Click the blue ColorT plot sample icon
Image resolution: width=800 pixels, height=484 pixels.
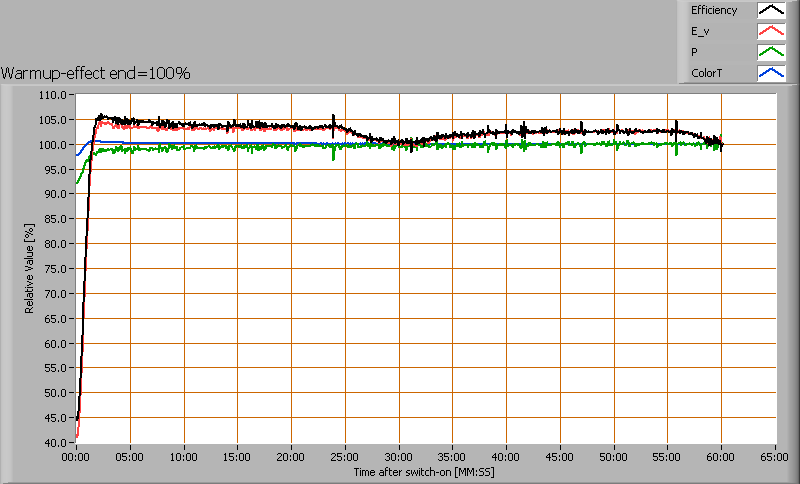770,73
